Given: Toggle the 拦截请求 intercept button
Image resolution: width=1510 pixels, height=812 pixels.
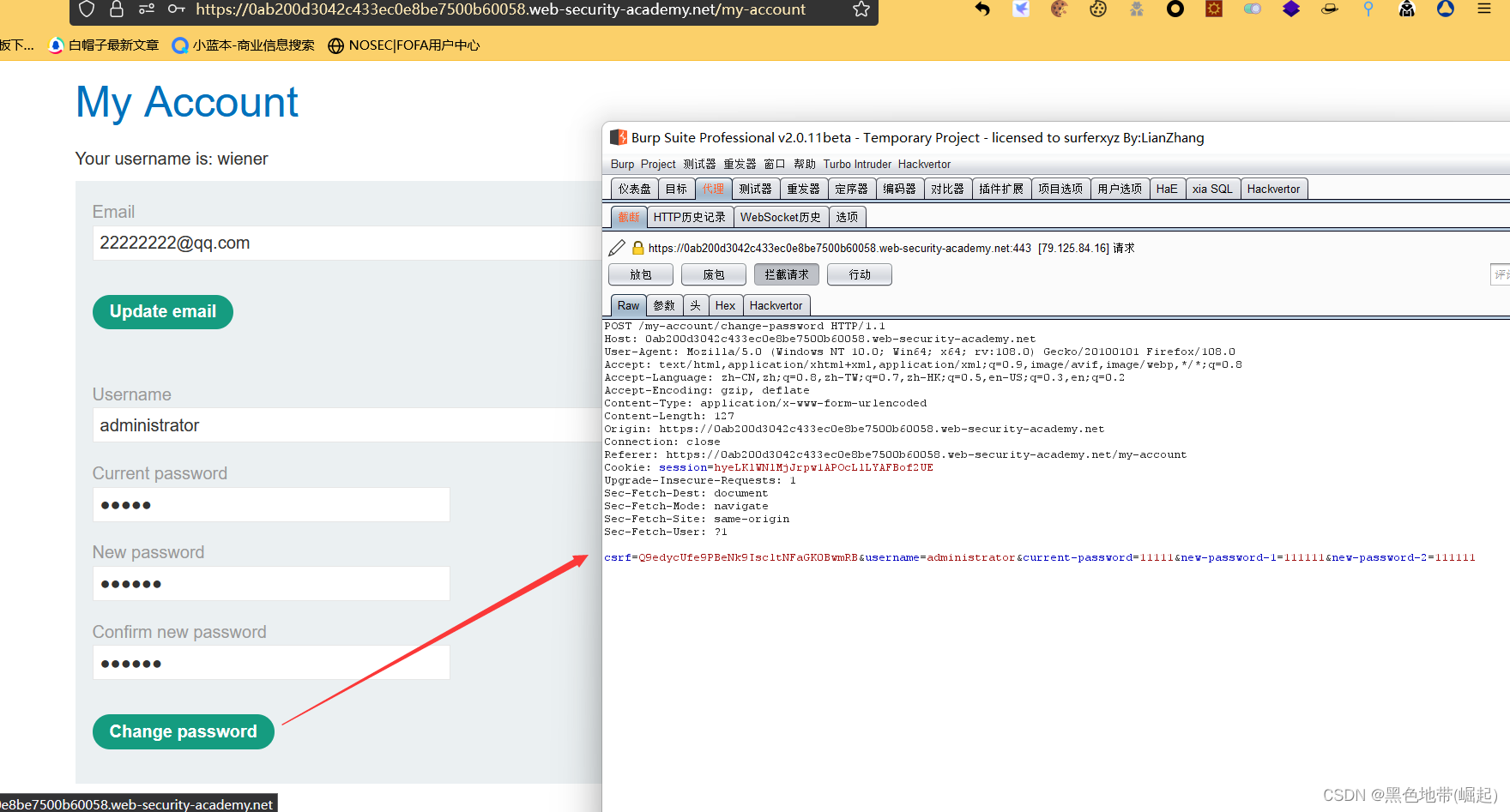Looking at the screenshot, I should (787, 274).
